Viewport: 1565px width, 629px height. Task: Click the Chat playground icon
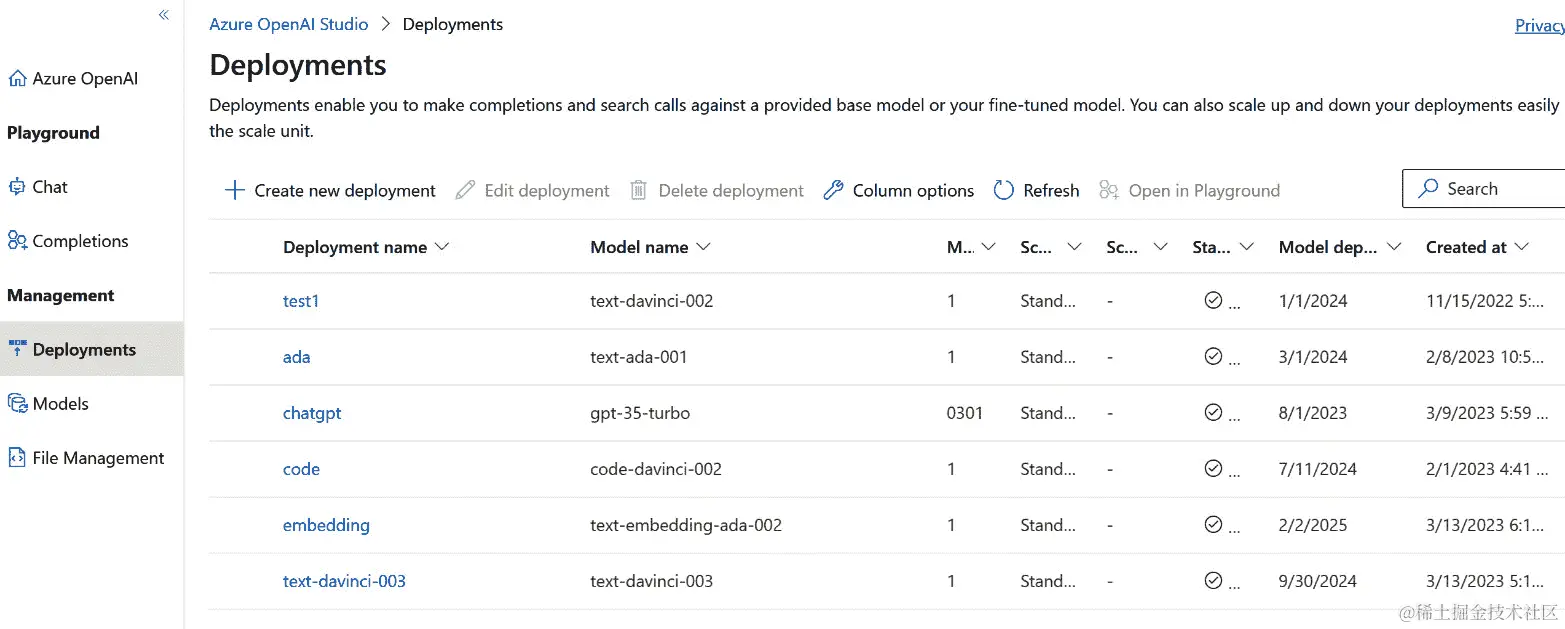[17, 187]
